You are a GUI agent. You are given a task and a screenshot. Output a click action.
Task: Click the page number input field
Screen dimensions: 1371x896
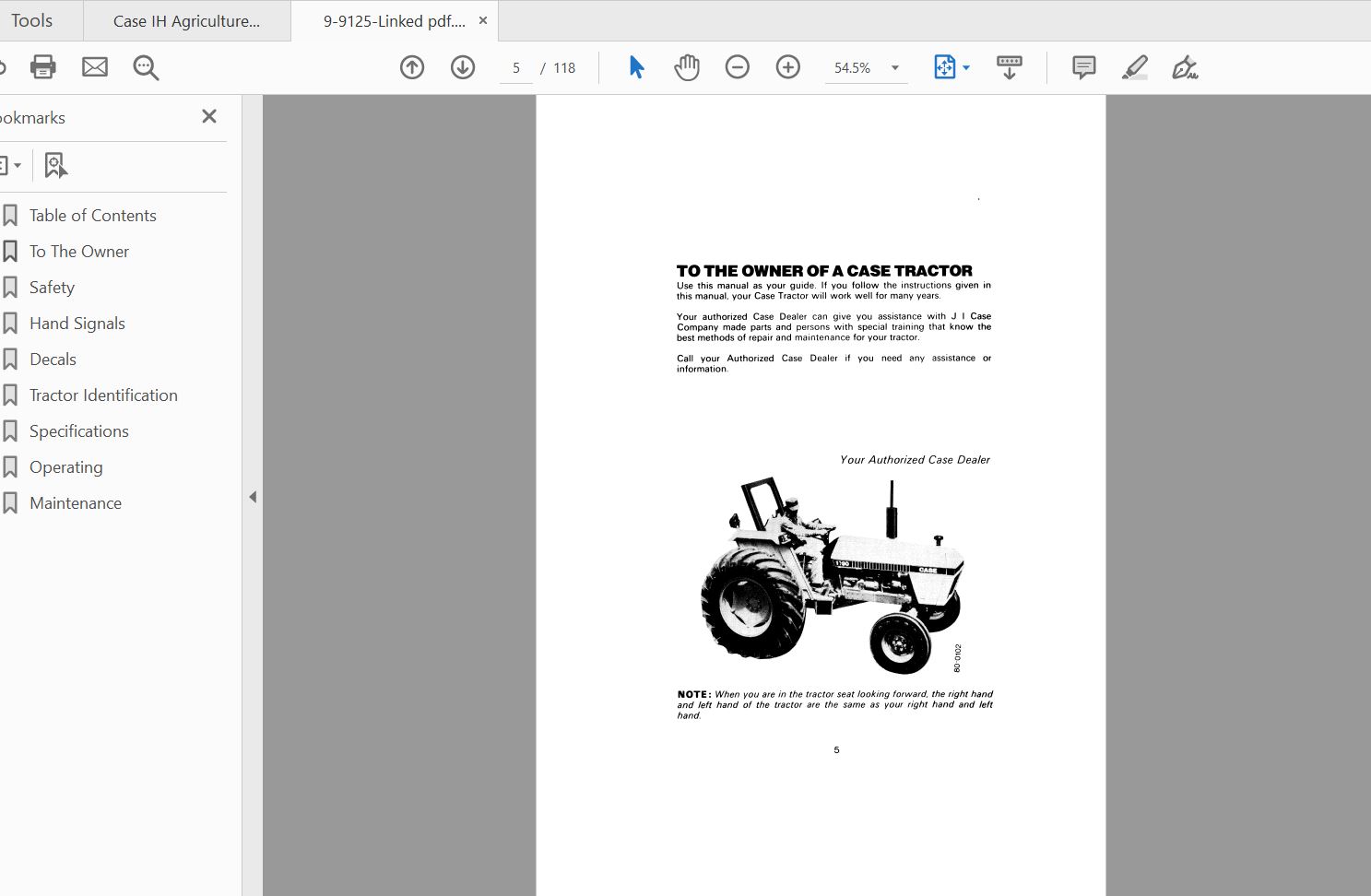515,66
